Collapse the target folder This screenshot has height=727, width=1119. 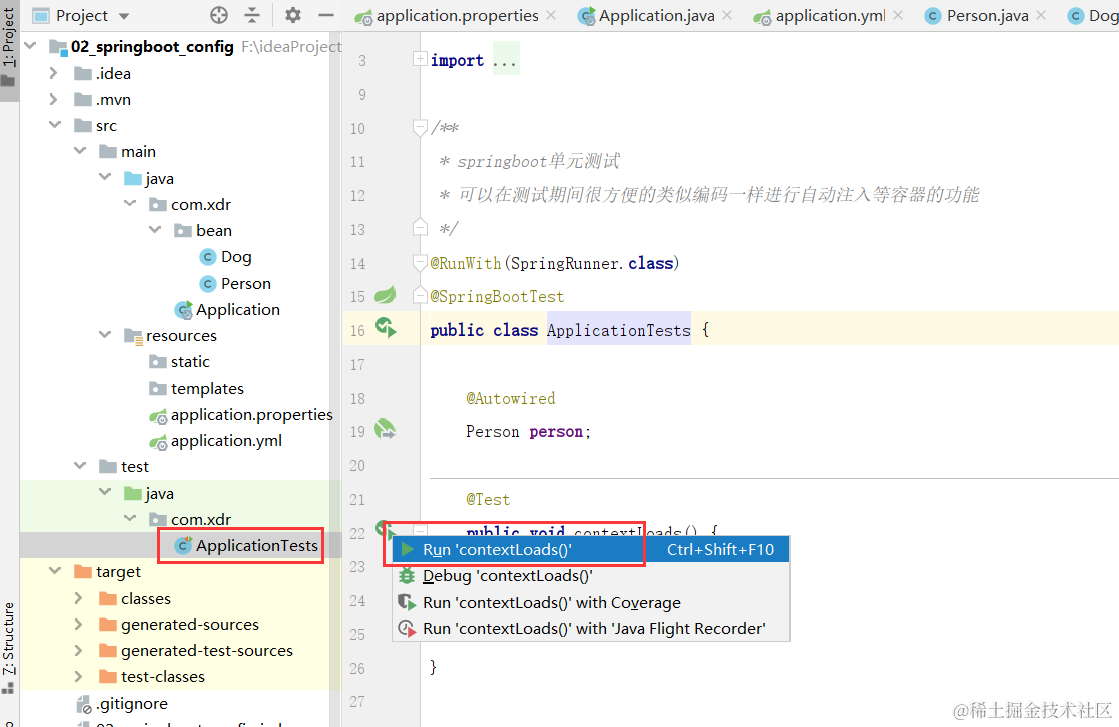click(x=55, y=571)
